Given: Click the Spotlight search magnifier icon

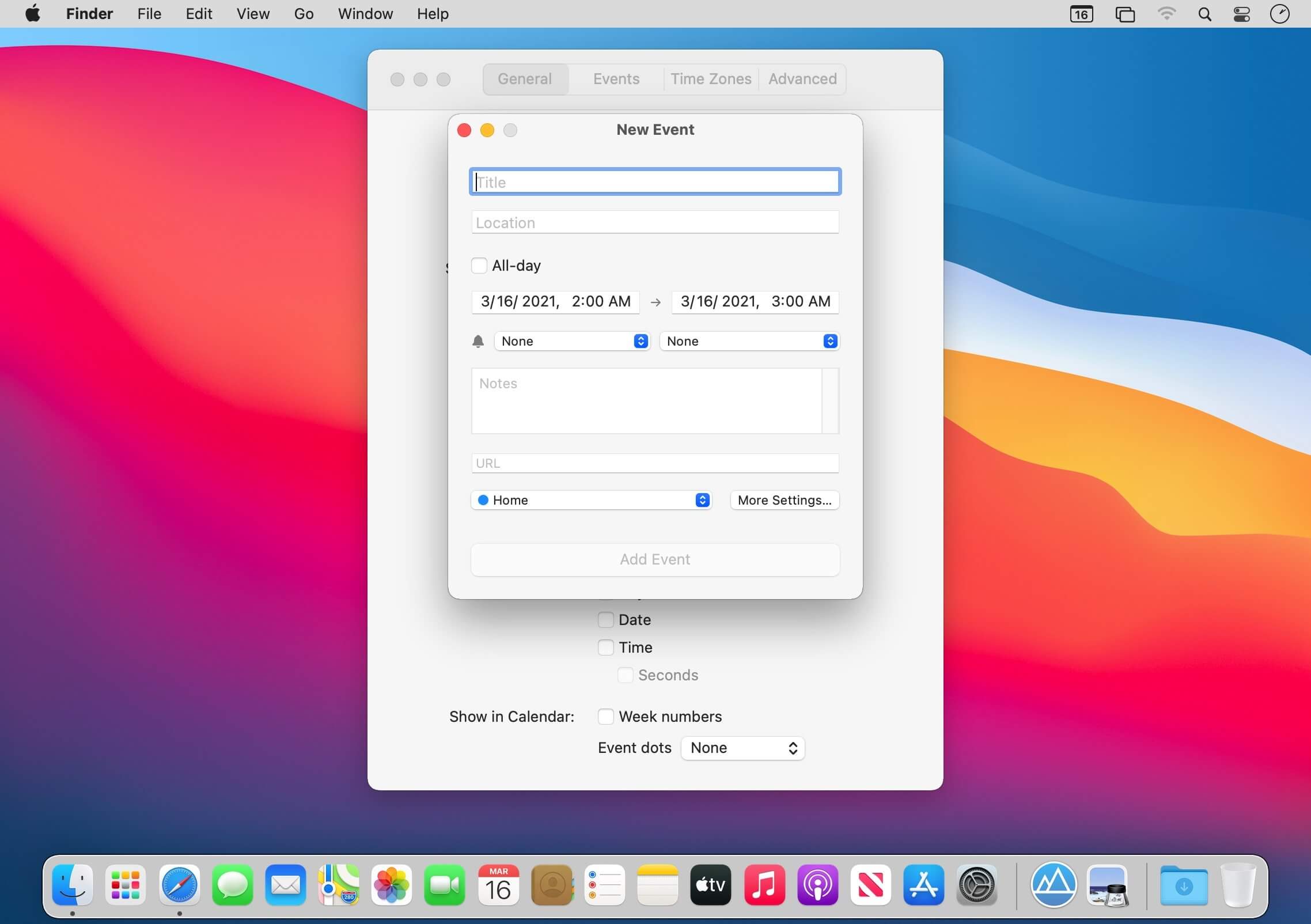Looking at the screenshot, I should [1204, 14].
